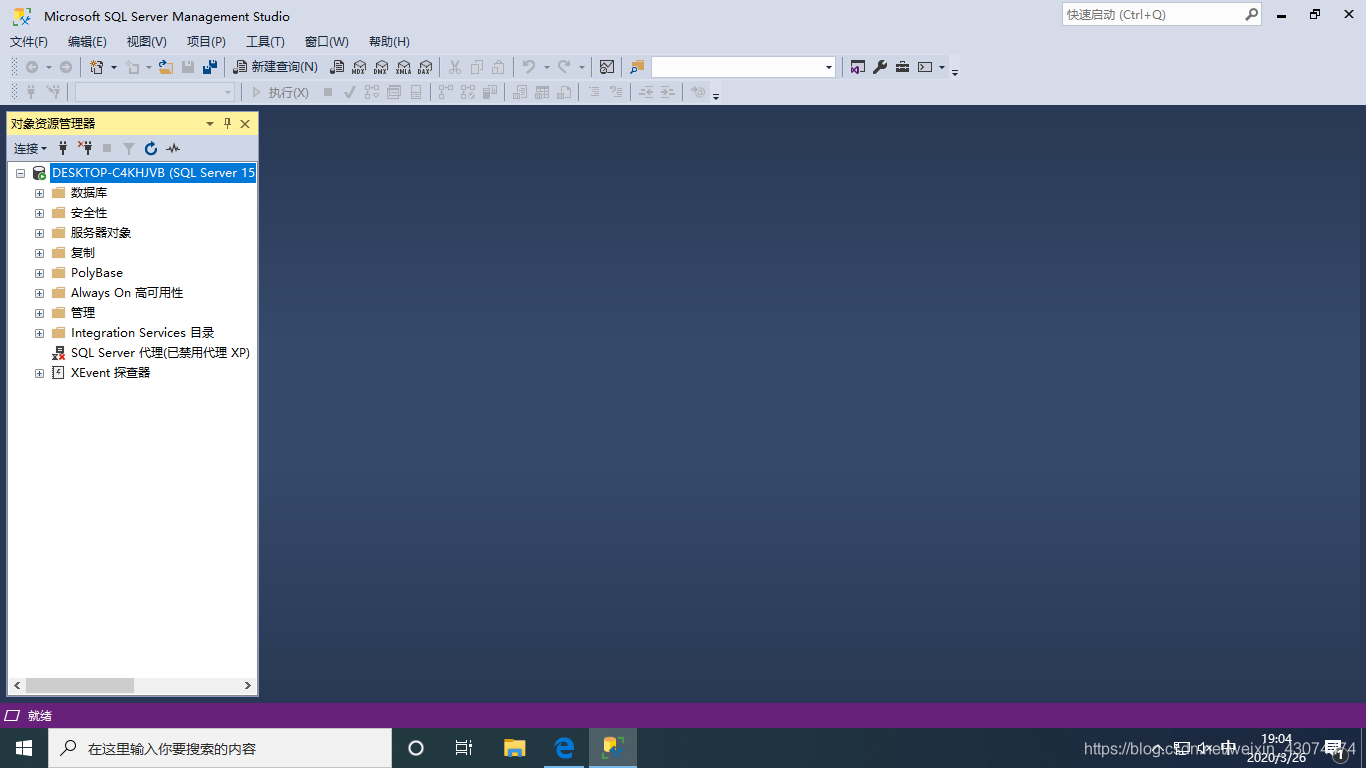Expand the 数据库 folder
Image resolution: width=1366 pixels, height=768 pixels.
(x=39, y=193)
